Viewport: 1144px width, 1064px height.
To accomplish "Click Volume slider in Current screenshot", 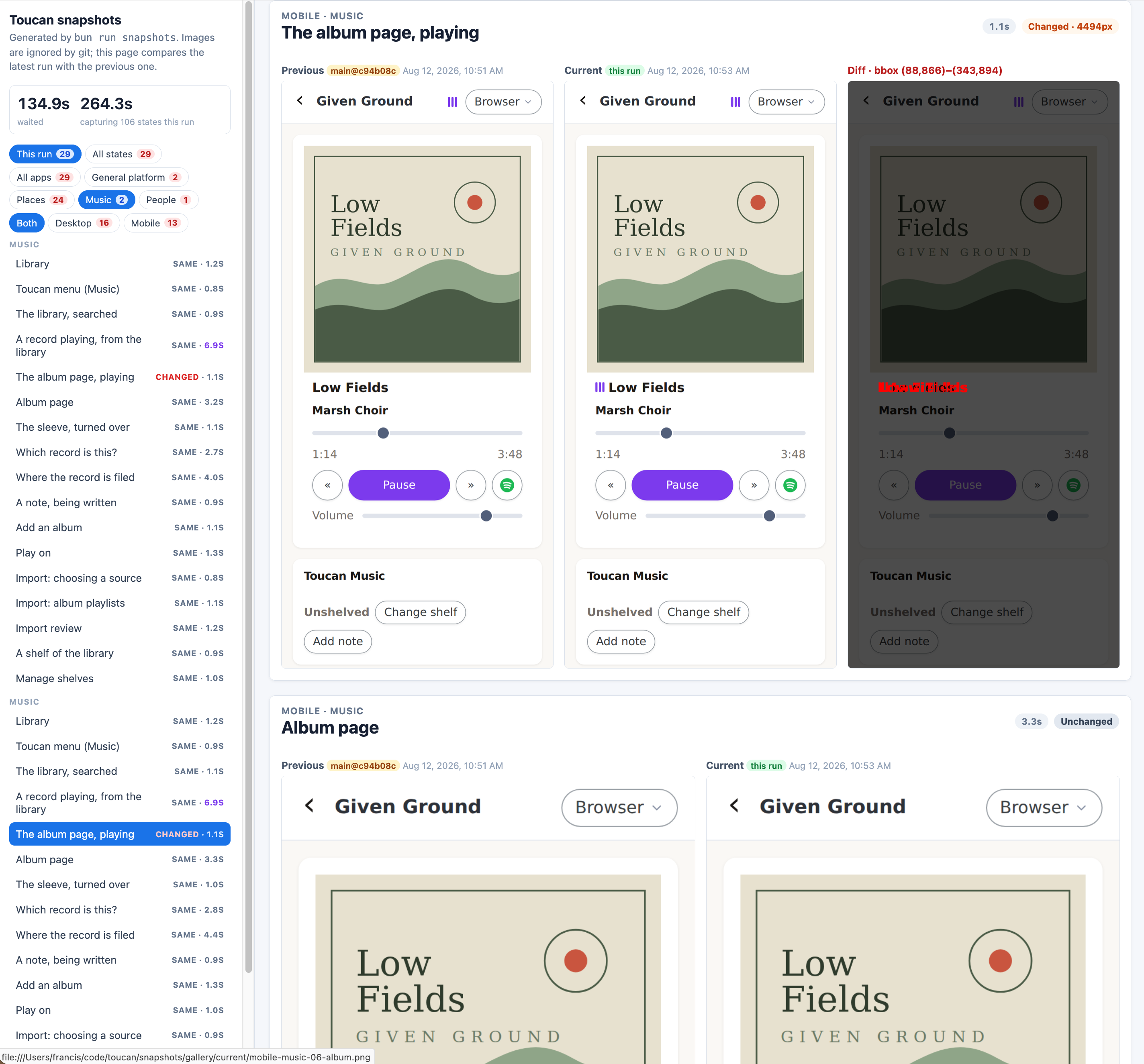I will pos(725,516).
